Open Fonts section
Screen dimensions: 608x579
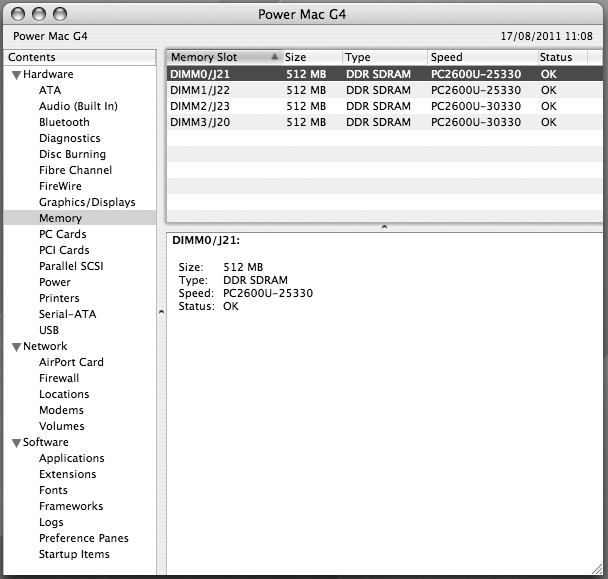[x=54, y=490]
